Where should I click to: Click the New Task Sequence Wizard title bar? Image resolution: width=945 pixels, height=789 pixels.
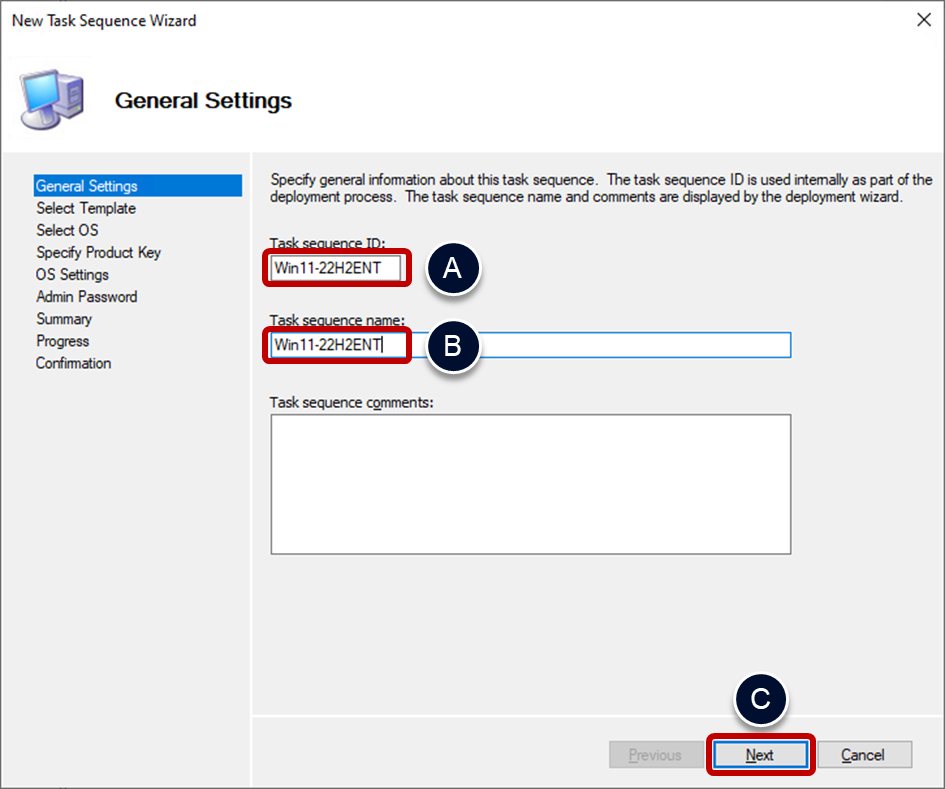tap(103, 19)
